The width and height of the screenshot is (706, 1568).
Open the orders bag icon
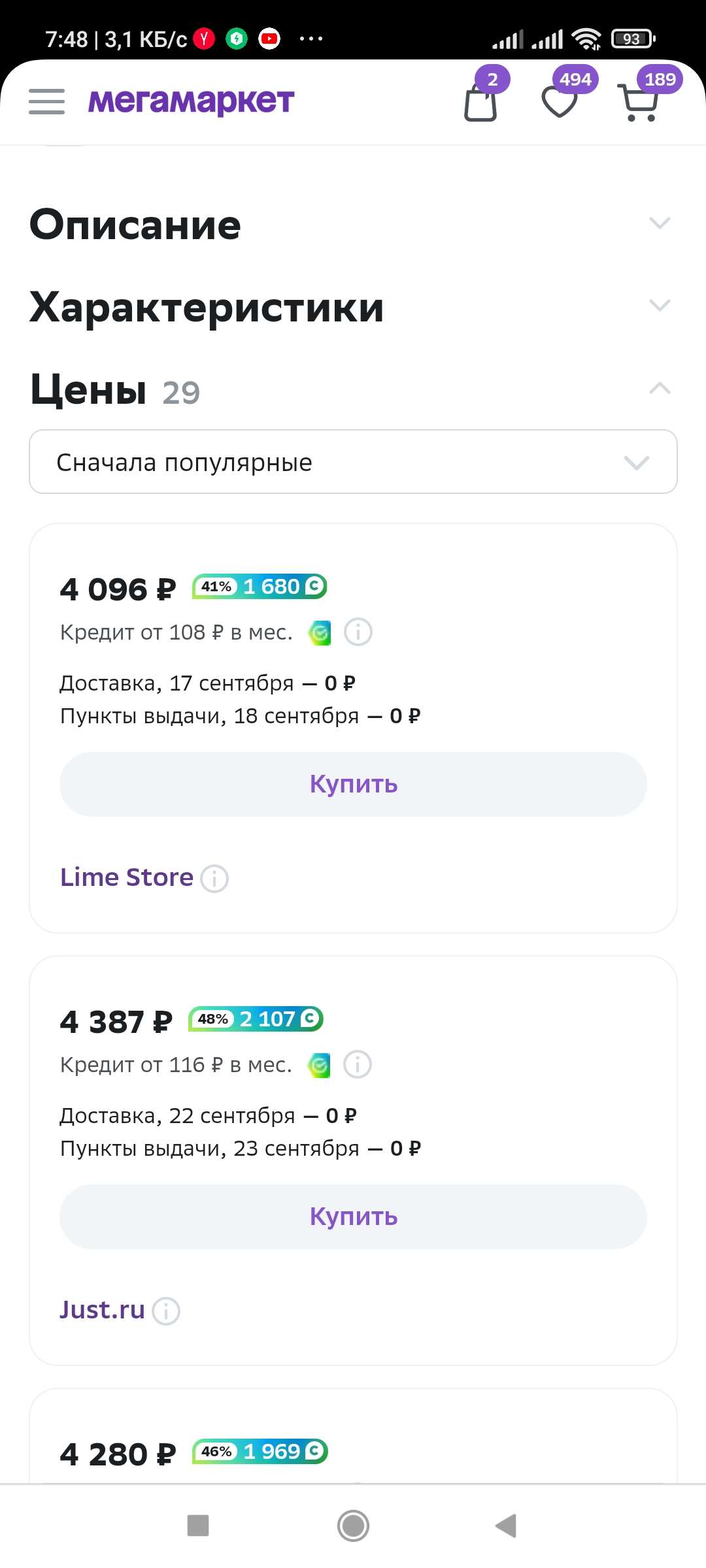pyautogui.click(x=481, y=102)
